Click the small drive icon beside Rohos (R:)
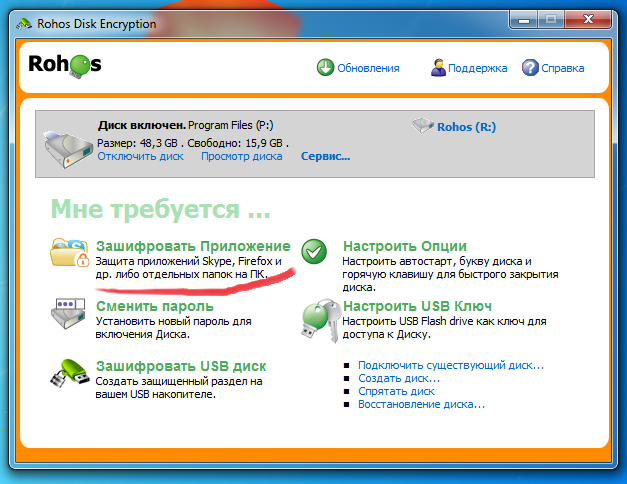Image resolution: width=627 pixels, height=484 pixels. pos(423,126)
